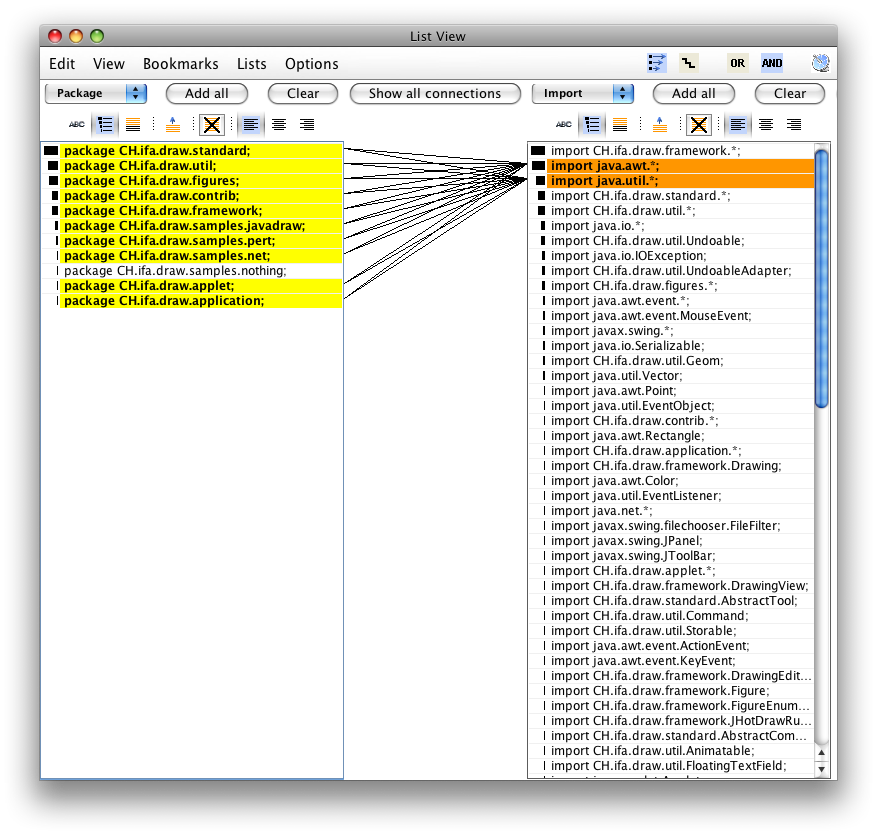Click the stepped connection lines icon
Image resolution: width=877 pixels, height=835 pixels.
tap(688, 63)
